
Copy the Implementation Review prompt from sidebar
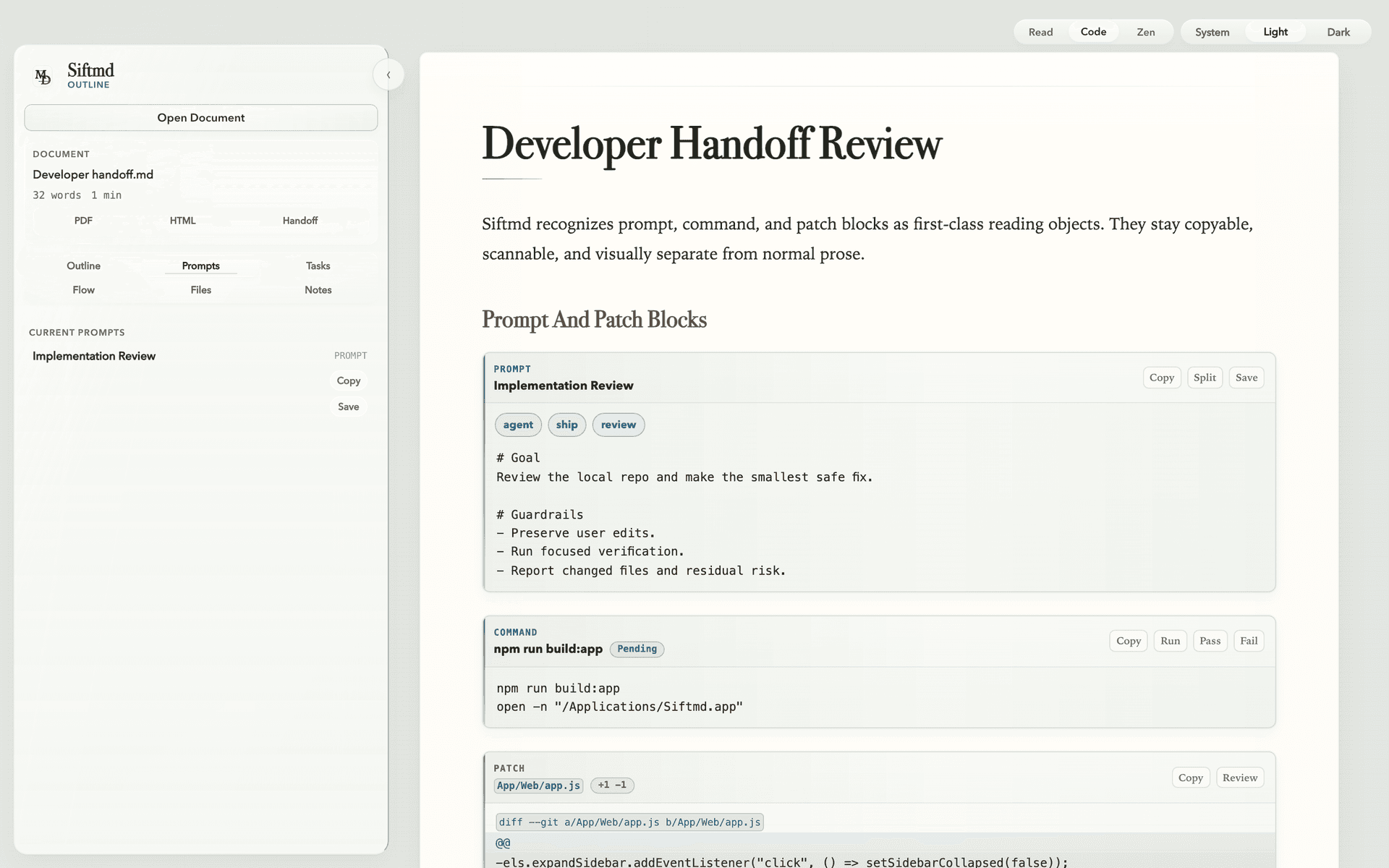[349, 380]
